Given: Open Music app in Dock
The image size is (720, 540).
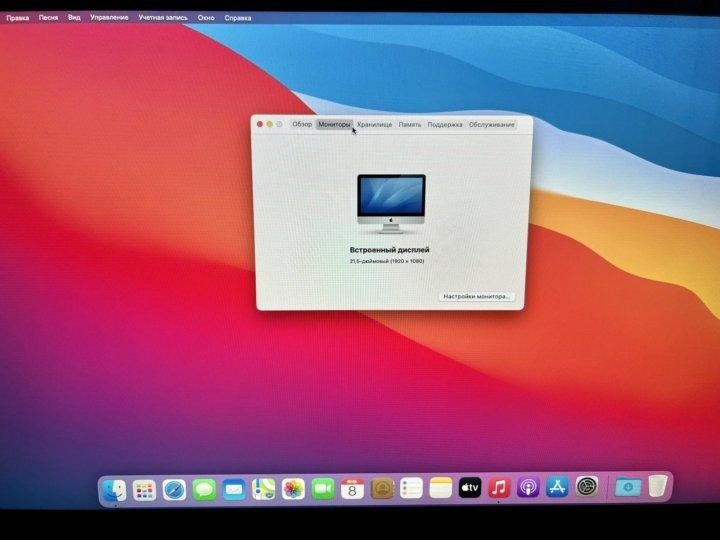Looking at the screenshot, I should [499, 488].
